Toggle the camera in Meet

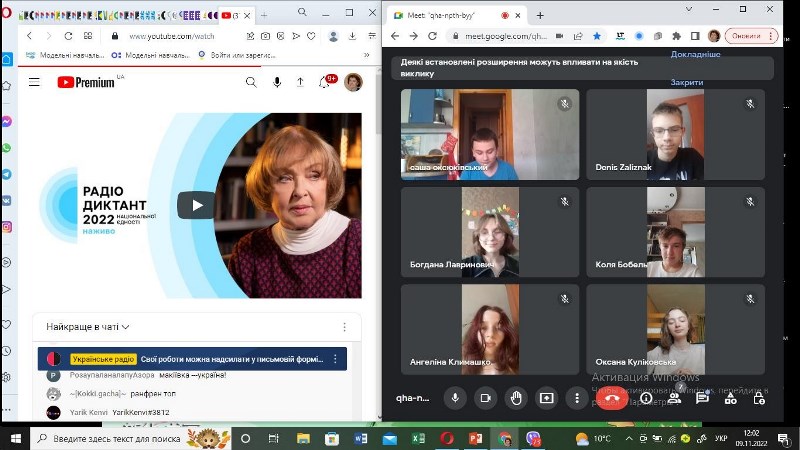pyautogui.click(x=485, y=398)
